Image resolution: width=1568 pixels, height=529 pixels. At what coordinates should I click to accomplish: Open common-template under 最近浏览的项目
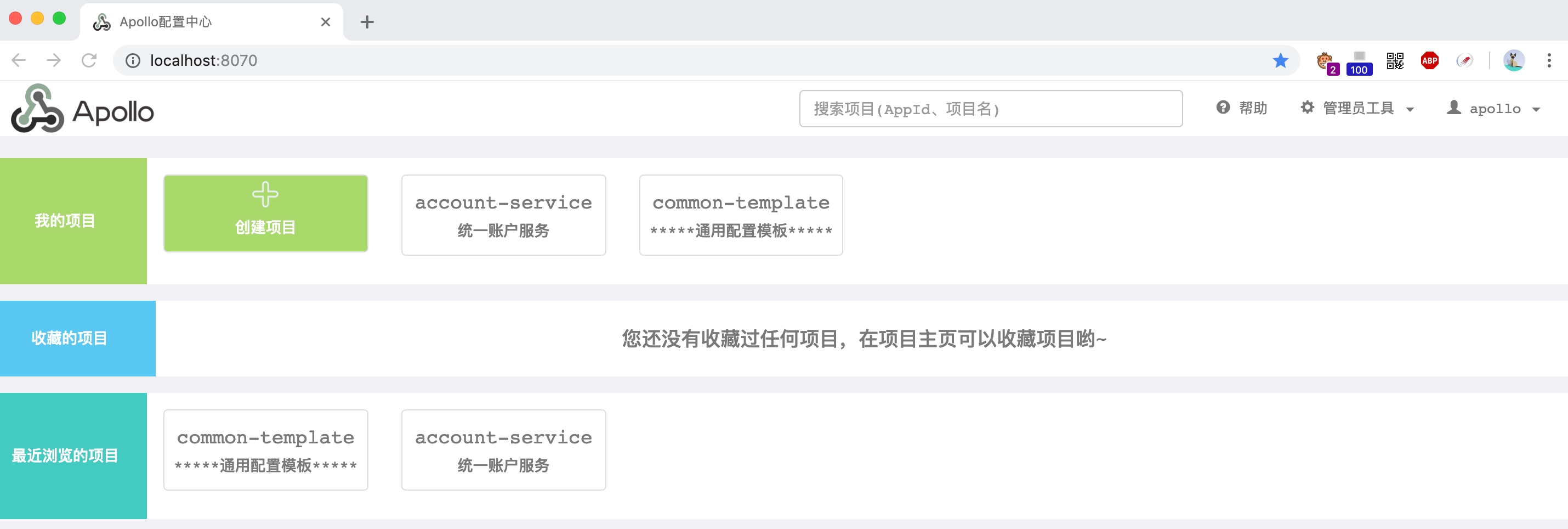point(265,450)
